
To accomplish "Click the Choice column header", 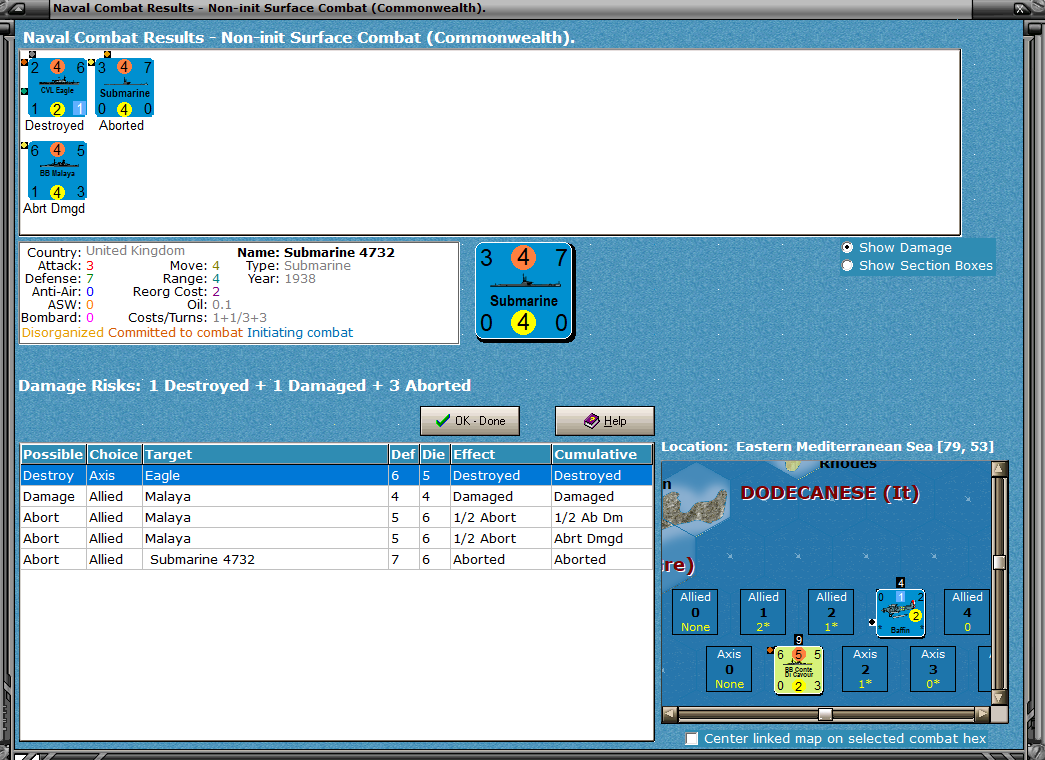I will click(x=113, y=454).
